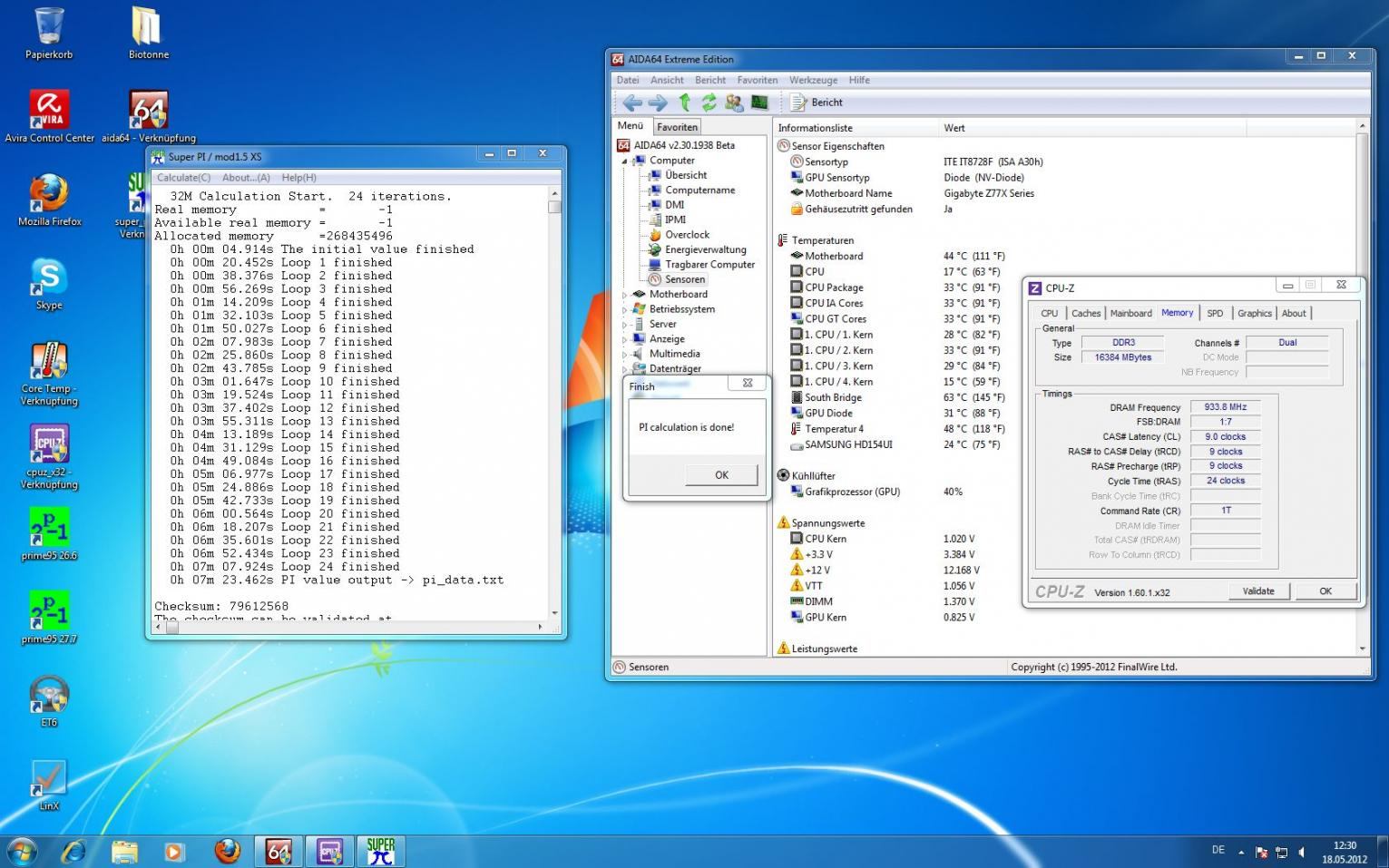Image resolution: width=1389 pixels, height=868 pixels.
Task: Open Internet Explorer from taskbar
Action: click(73, 852)
